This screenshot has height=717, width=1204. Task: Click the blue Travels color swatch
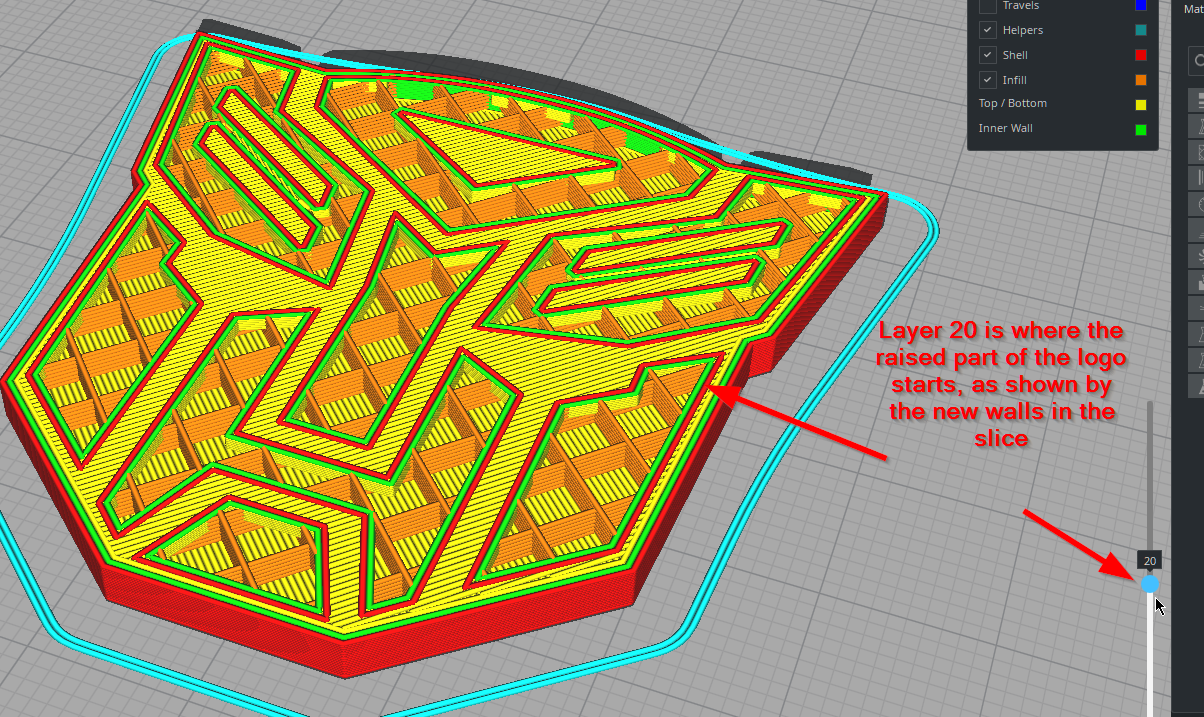[1141, 6]
